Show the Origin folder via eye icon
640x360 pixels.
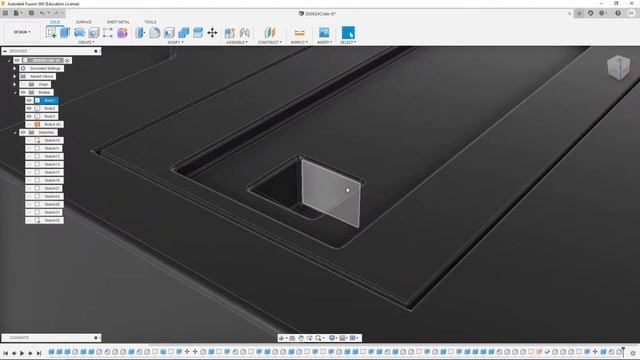click(23, 84)
